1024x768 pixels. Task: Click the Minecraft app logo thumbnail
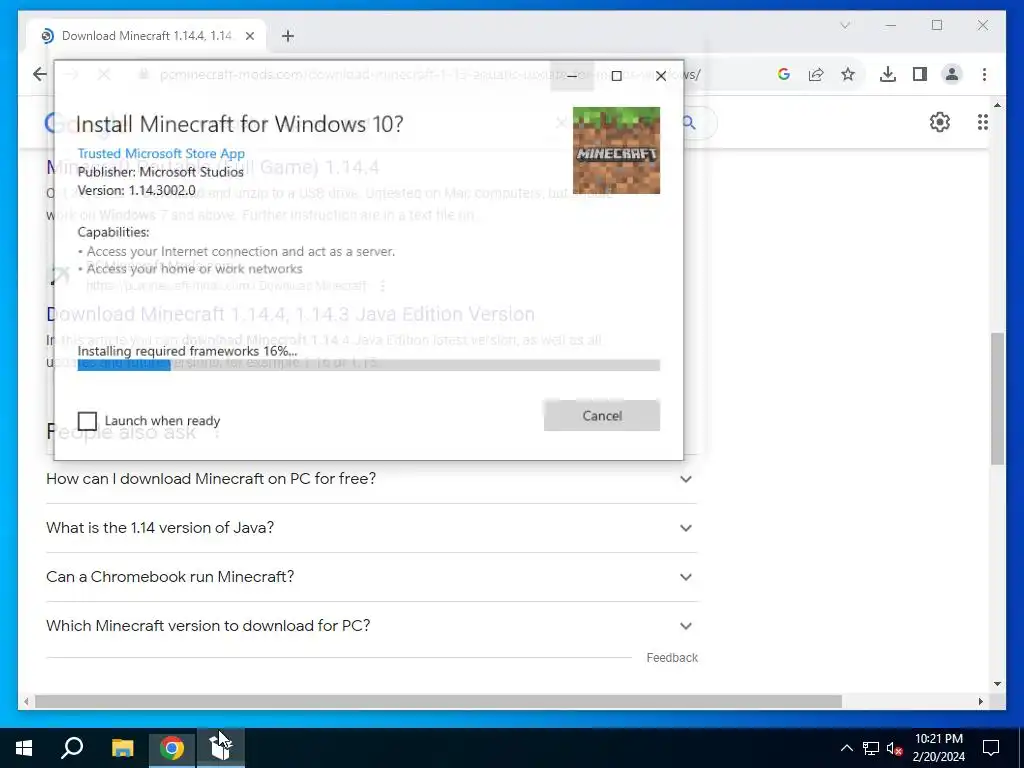pyautogui.click(x=616, y=150)
